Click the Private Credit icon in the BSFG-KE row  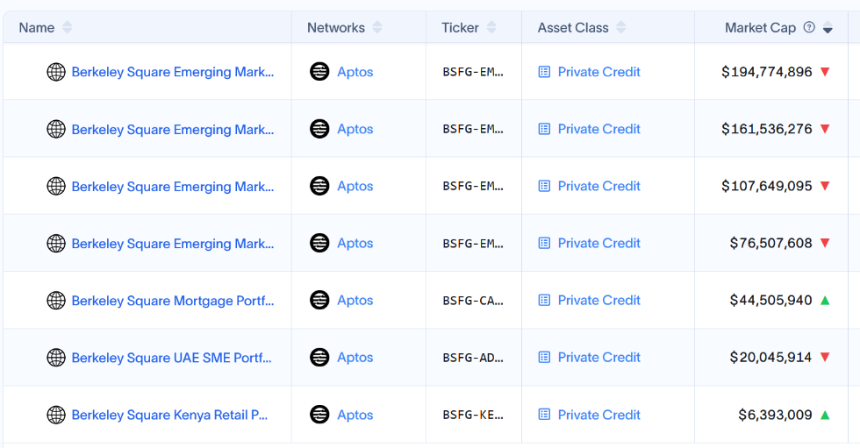[x=544, y=414]
